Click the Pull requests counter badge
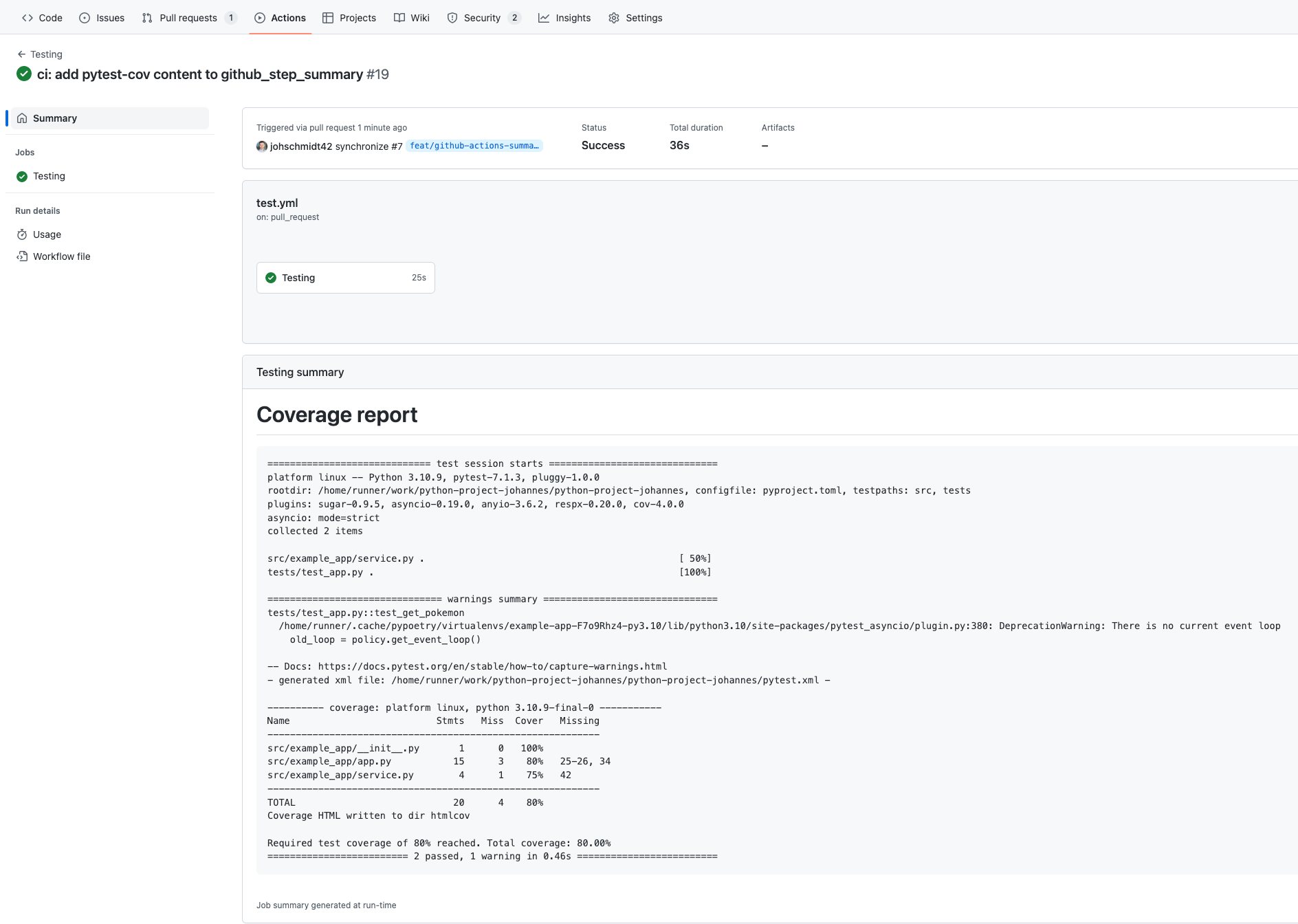This screenshot has height=924, width=1298. [231, 18]
